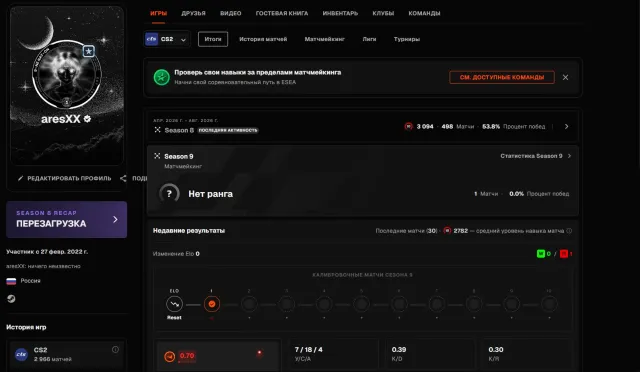Click the '2 966 матчей' CS2 history entry
This screenshot has width=640, height=372.
point(53,359)
